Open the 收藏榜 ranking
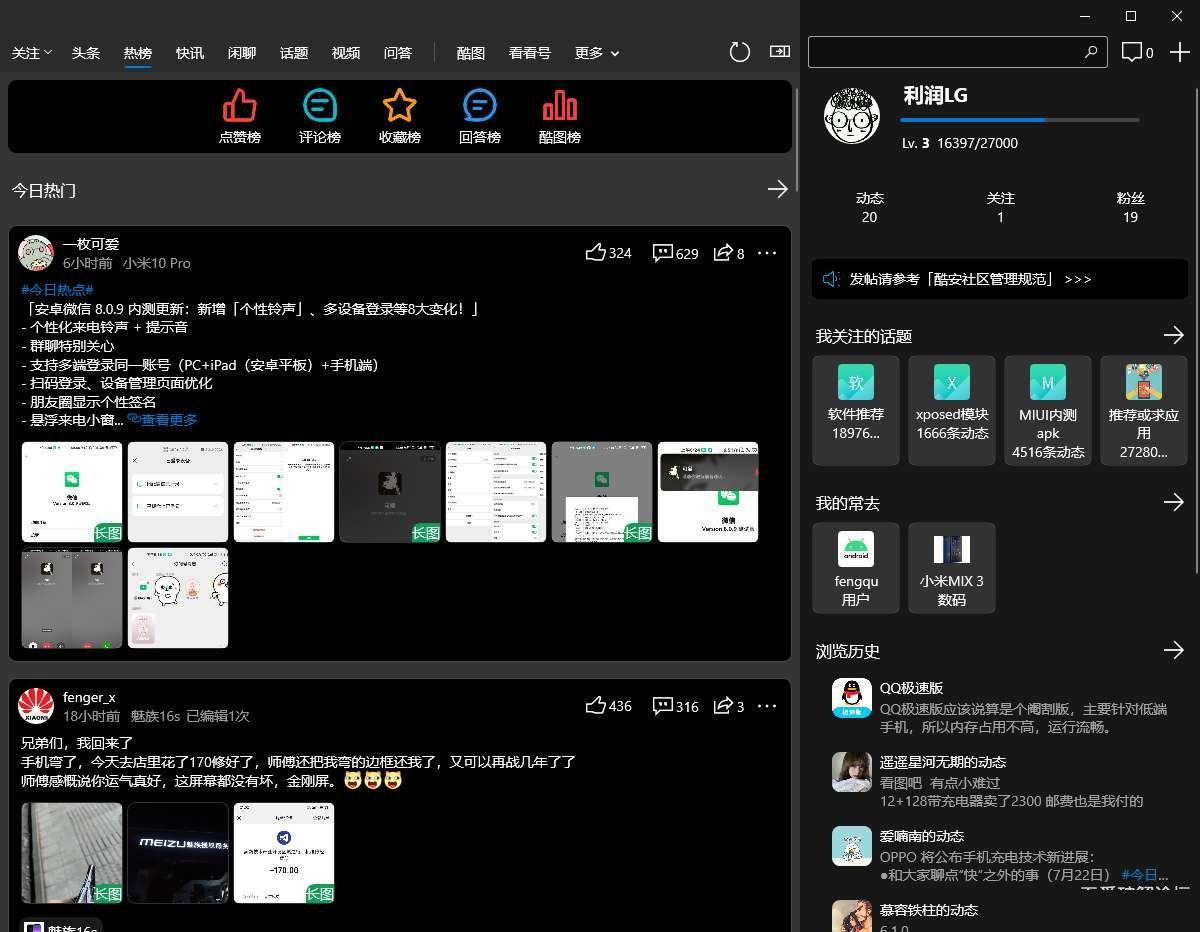 [399, 115]
